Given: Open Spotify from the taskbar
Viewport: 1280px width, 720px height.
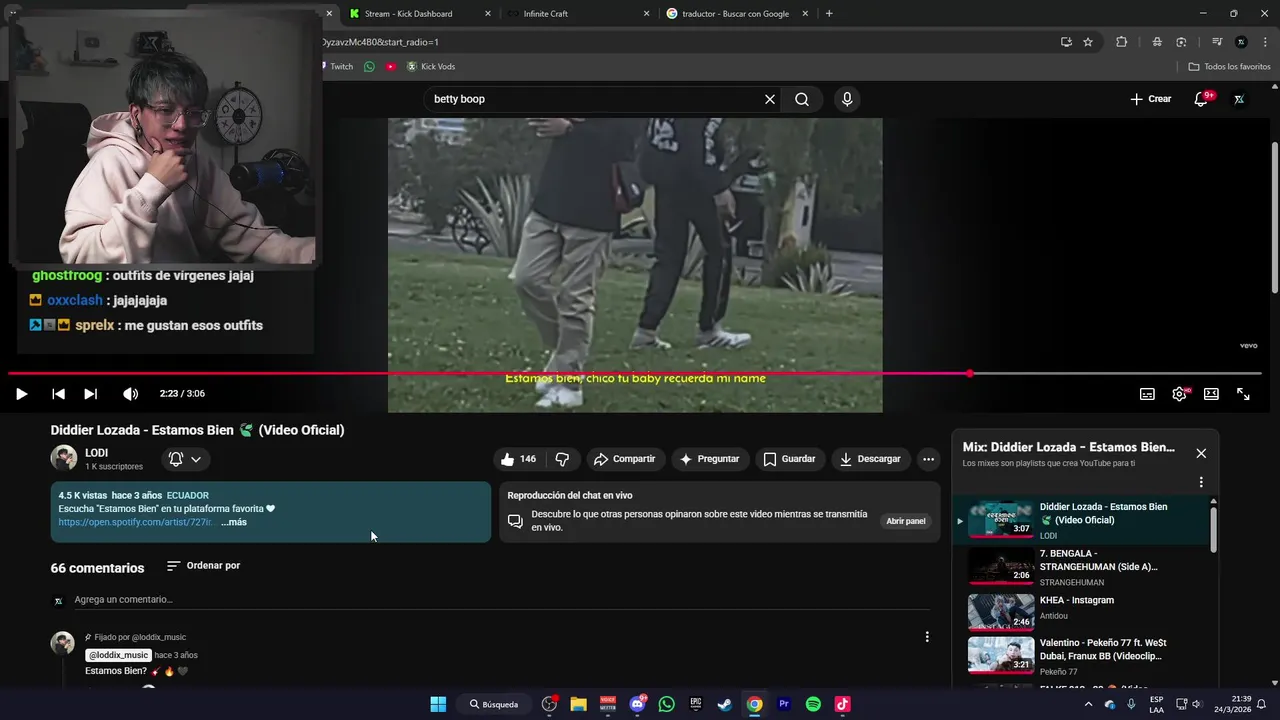Looking at the screenshot, I should pyautogui.click(x=813, y=704).
